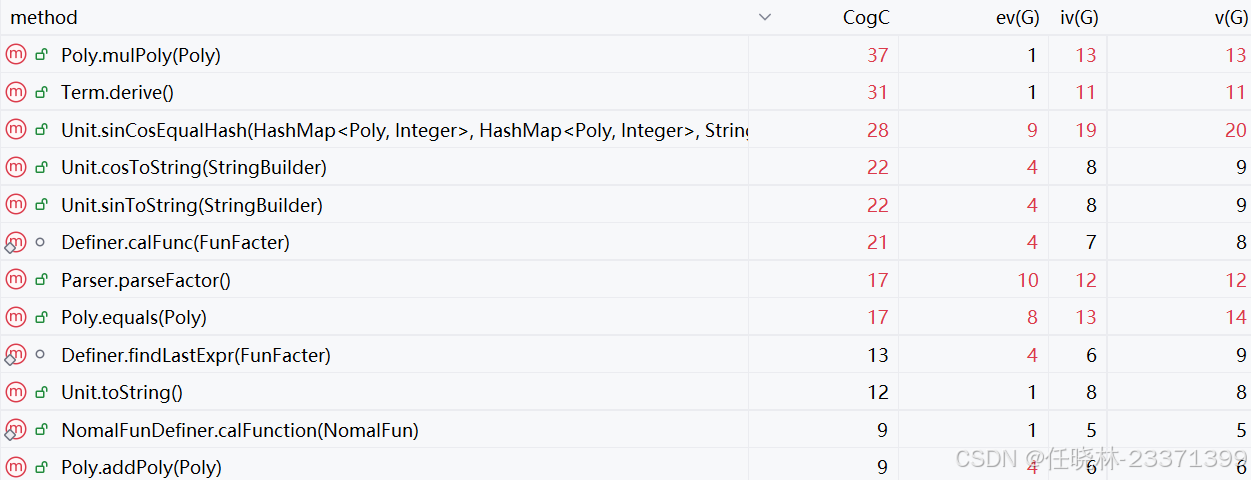The height and width of the screenshot is (480, 1251).
Task: Click method icon for Term.derive()
Action: click(15, 92)
